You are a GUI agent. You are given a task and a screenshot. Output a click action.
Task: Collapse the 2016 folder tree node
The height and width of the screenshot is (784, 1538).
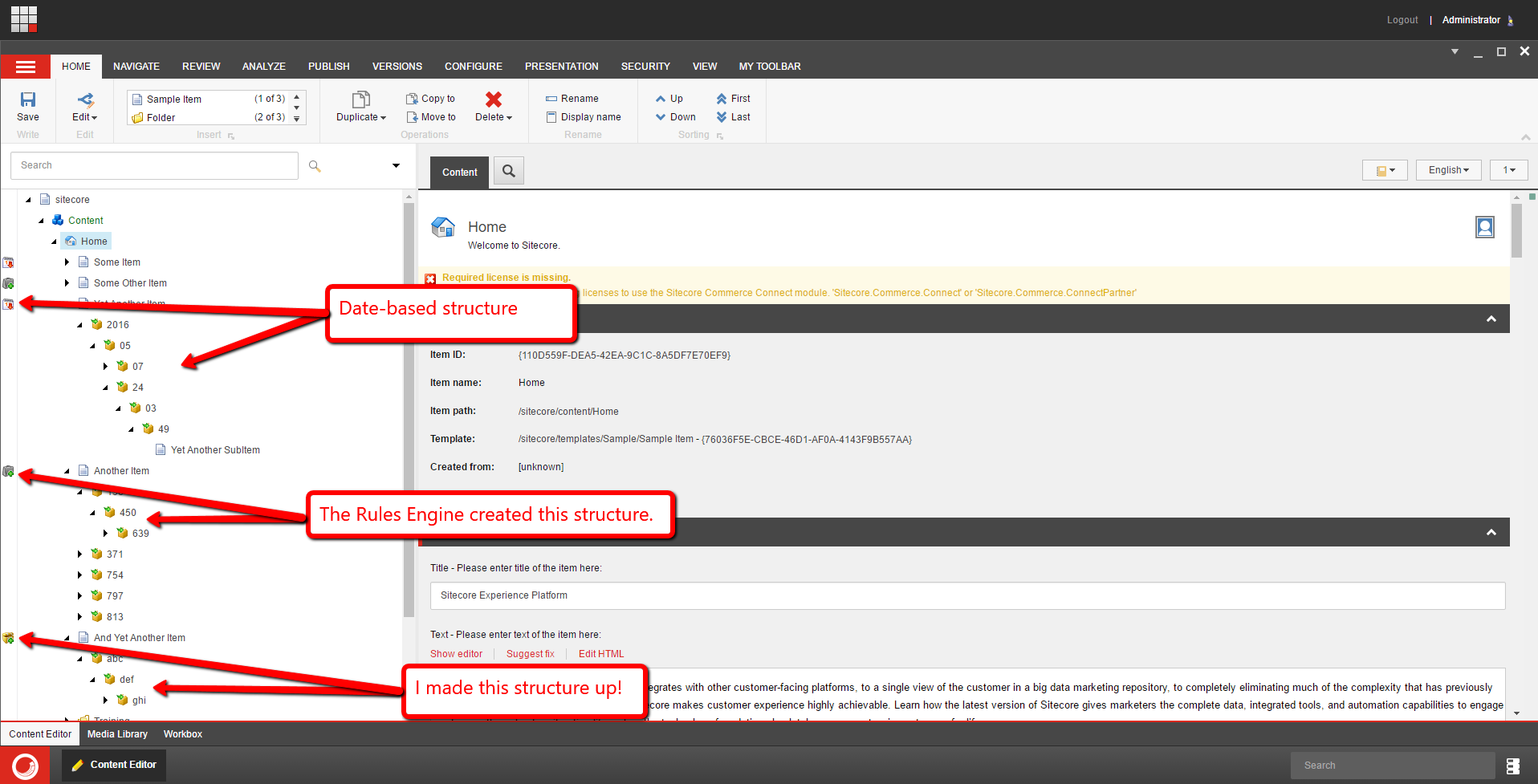click(80, 325)
